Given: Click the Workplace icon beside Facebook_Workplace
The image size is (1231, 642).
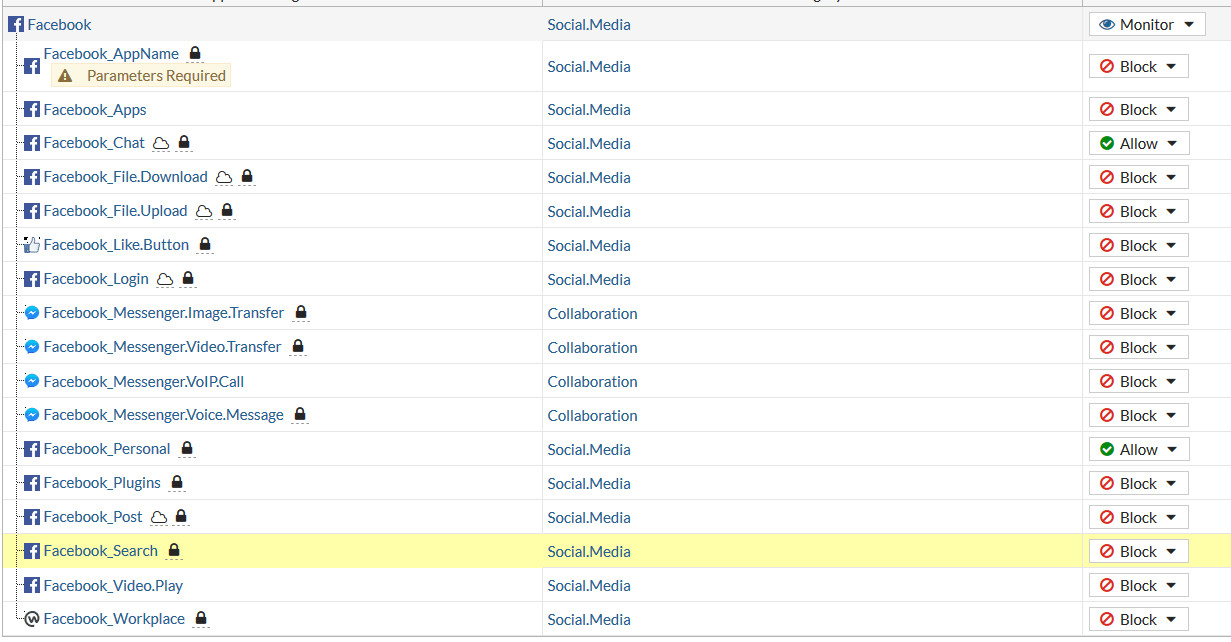Looking at the screenshot, I should (31, 619).
